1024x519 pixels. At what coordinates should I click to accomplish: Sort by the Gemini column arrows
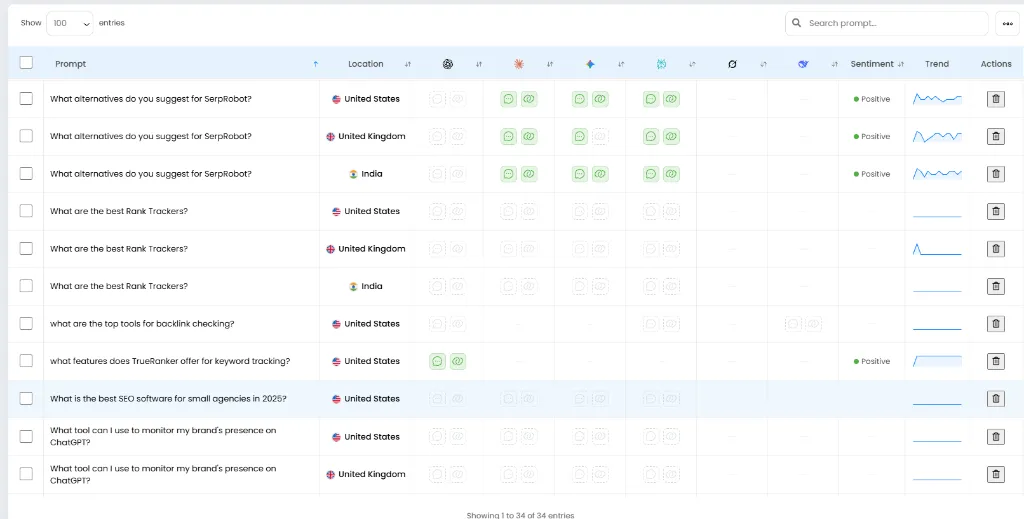coord(621,64)
